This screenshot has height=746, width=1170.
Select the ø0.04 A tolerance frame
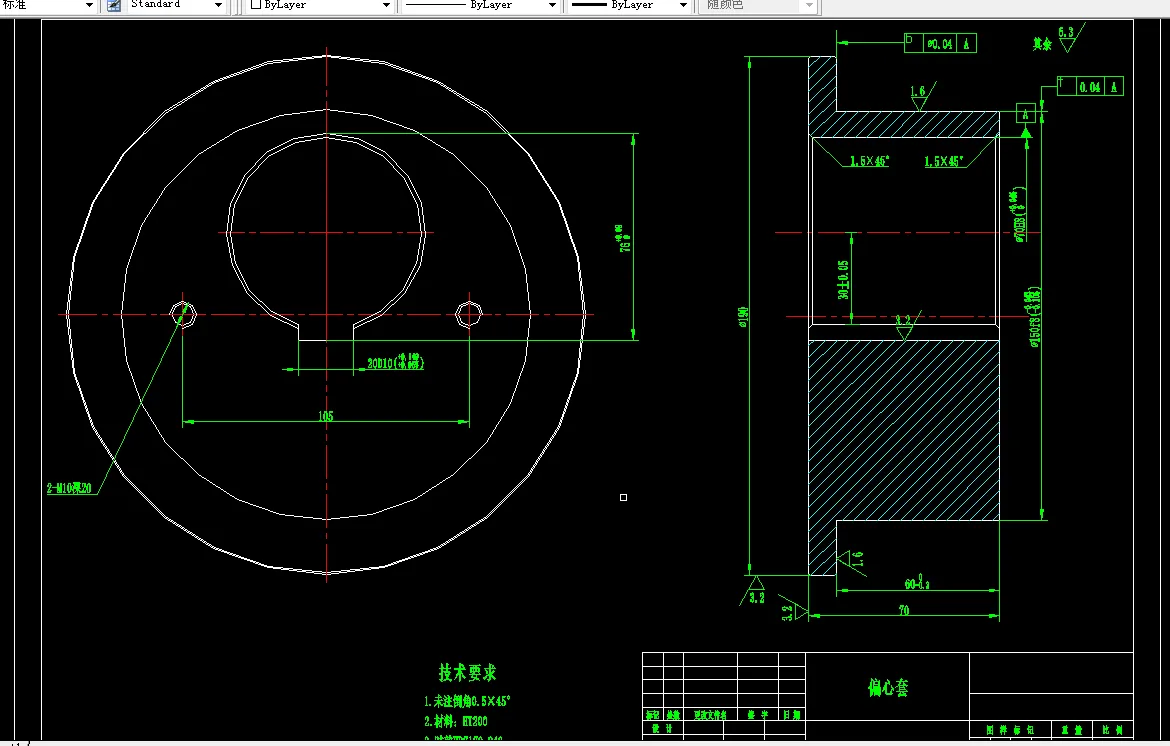[940, 43]
